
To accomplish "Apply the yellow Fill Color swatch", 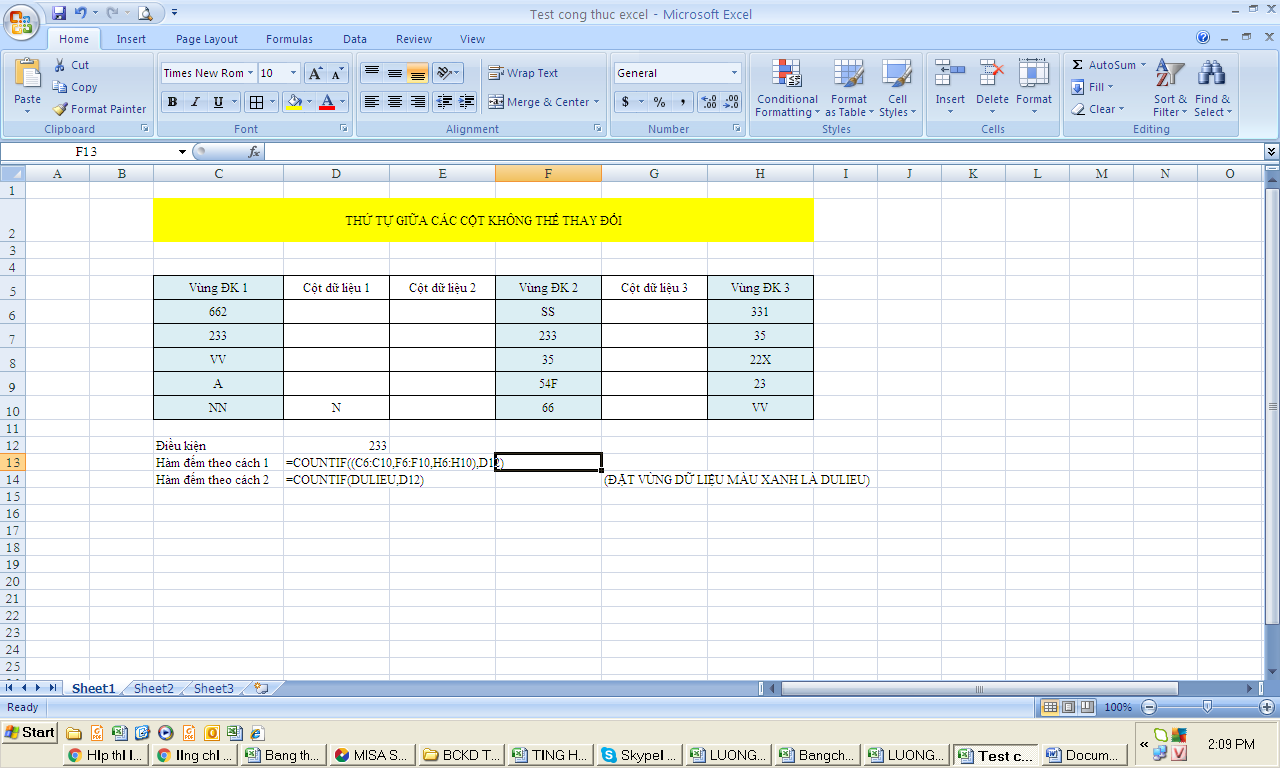I will click(x=293, y=102).
